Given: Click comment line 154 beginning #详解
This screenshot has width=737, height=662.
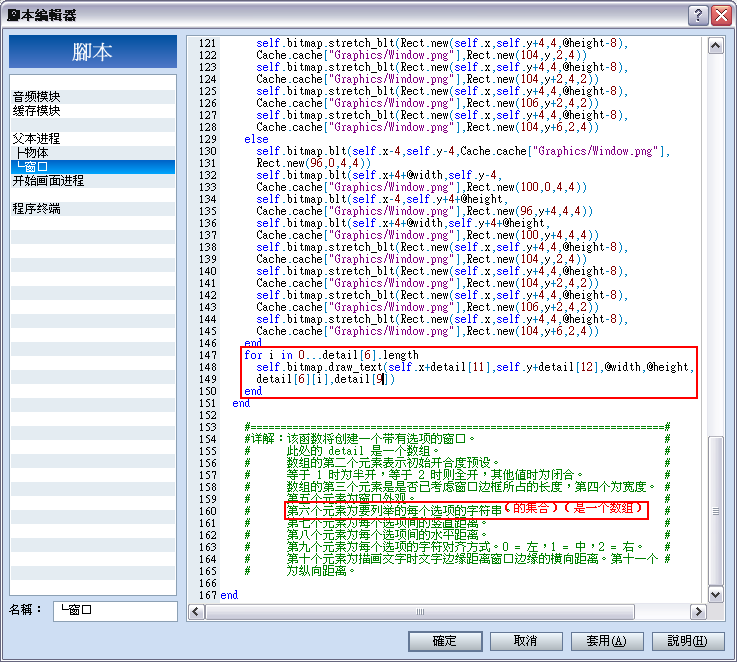Looking at the screenshot, I should click(x=360, y=439).
